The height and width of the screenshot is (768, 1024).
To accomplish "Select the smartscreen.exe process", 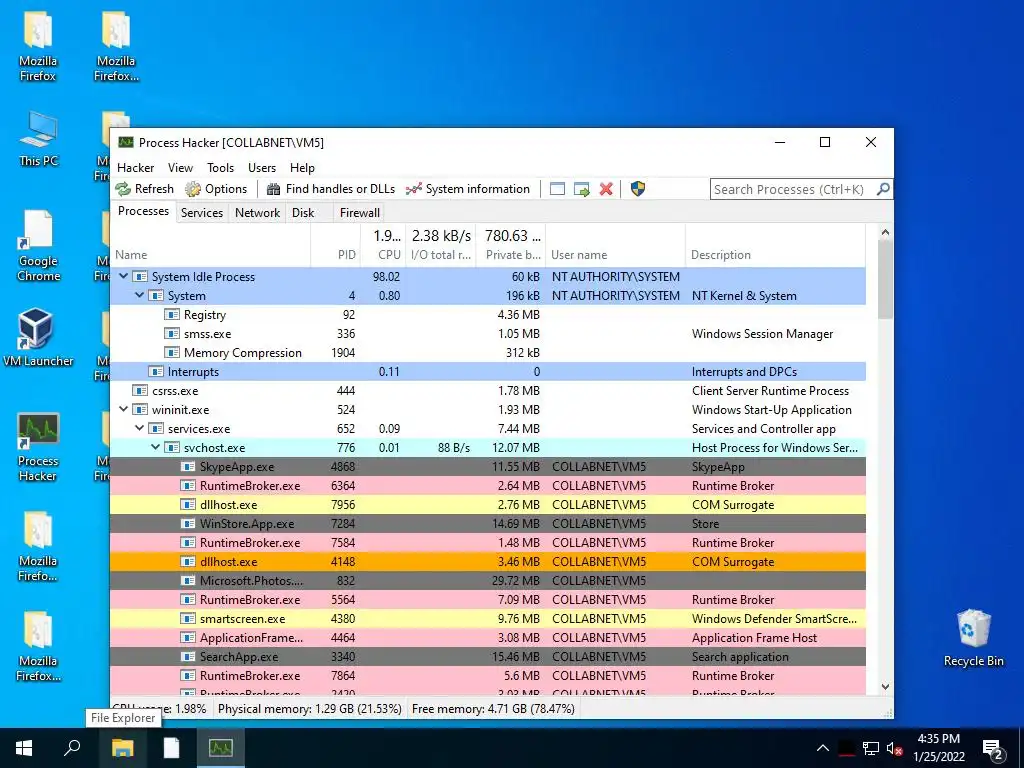I will point(488,618).
